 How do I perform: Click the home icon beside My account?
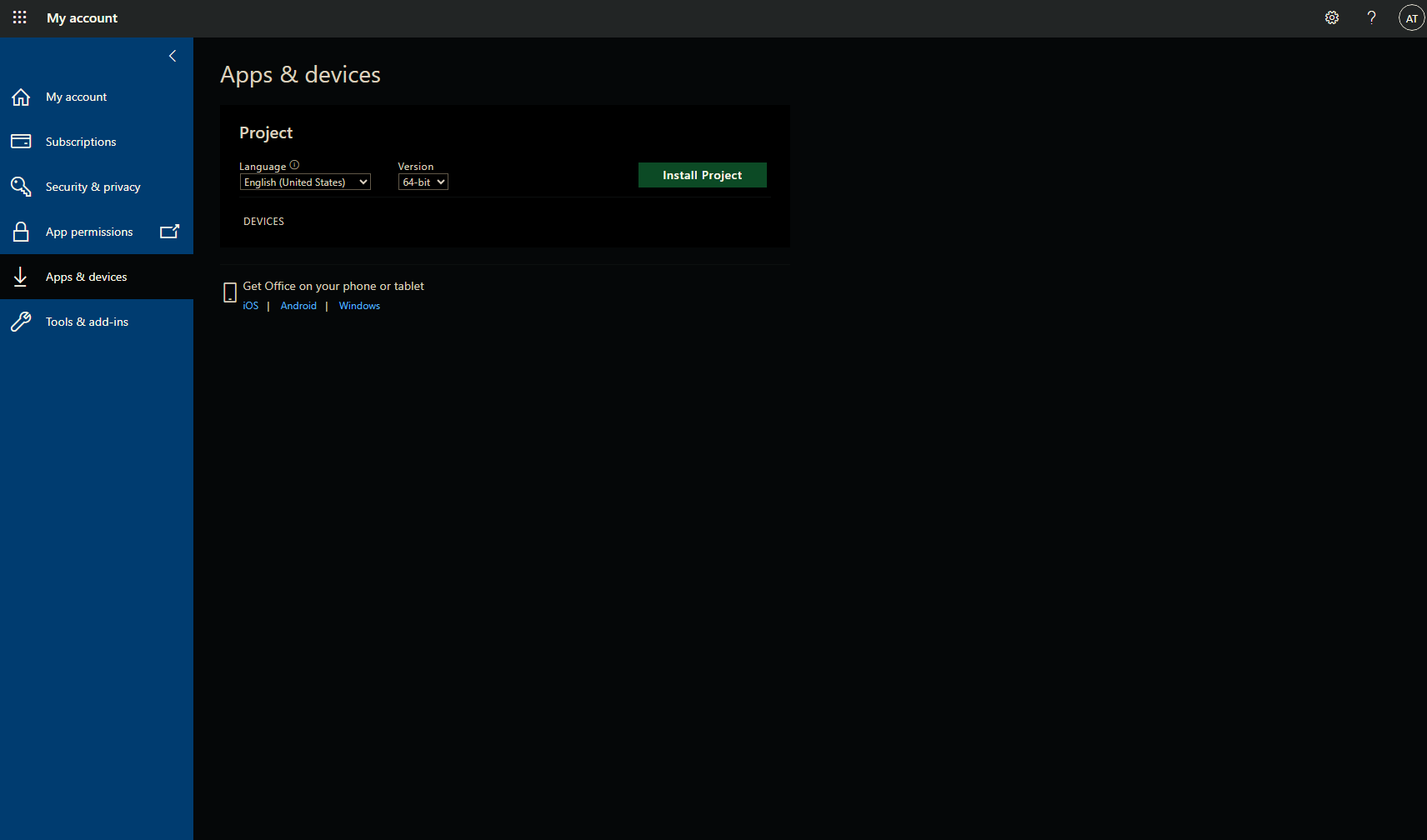coord(21,97)
